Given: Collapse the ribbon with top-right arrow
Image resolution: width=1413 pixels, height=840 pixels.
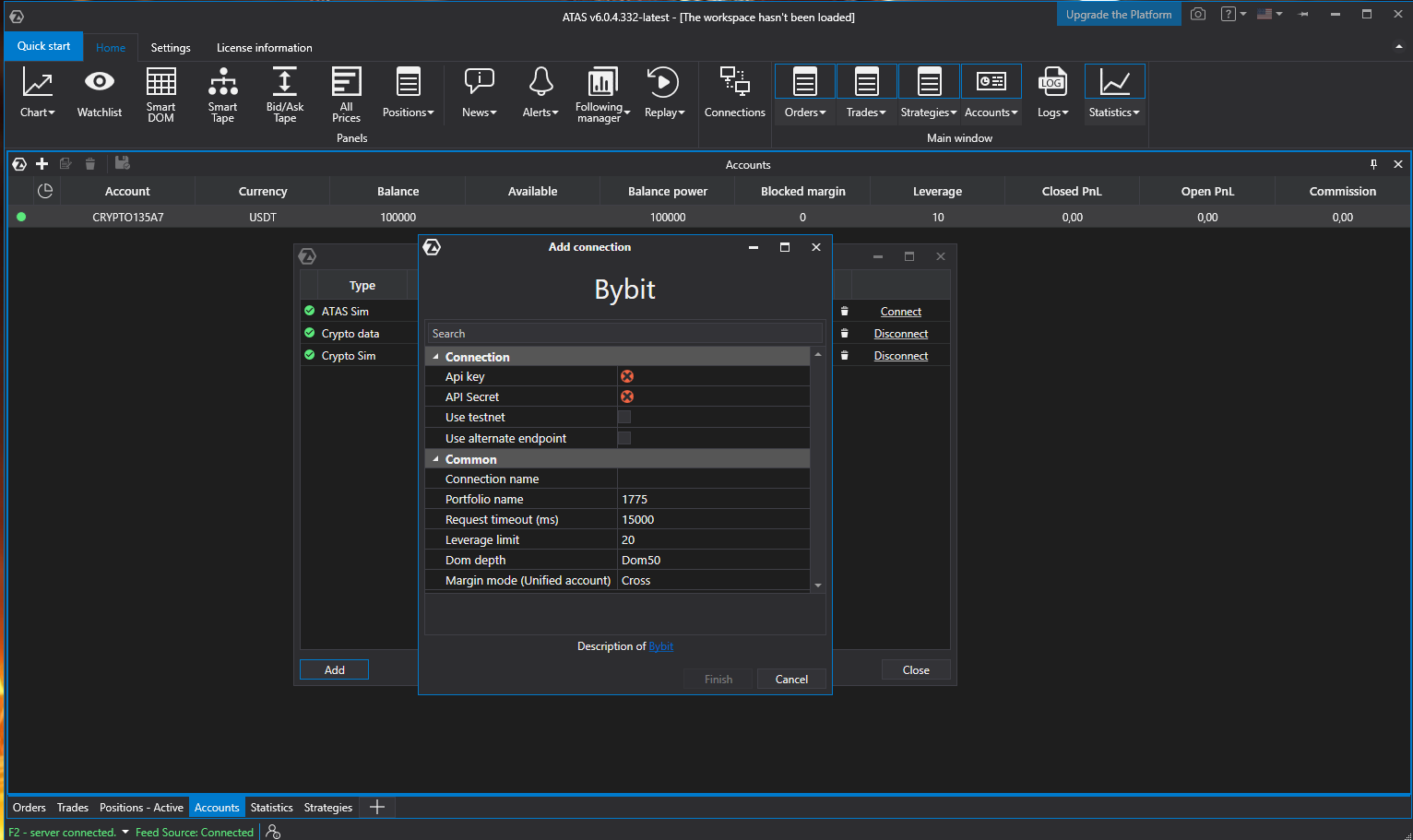Looking at the screenshot, I should point(1398,46).
